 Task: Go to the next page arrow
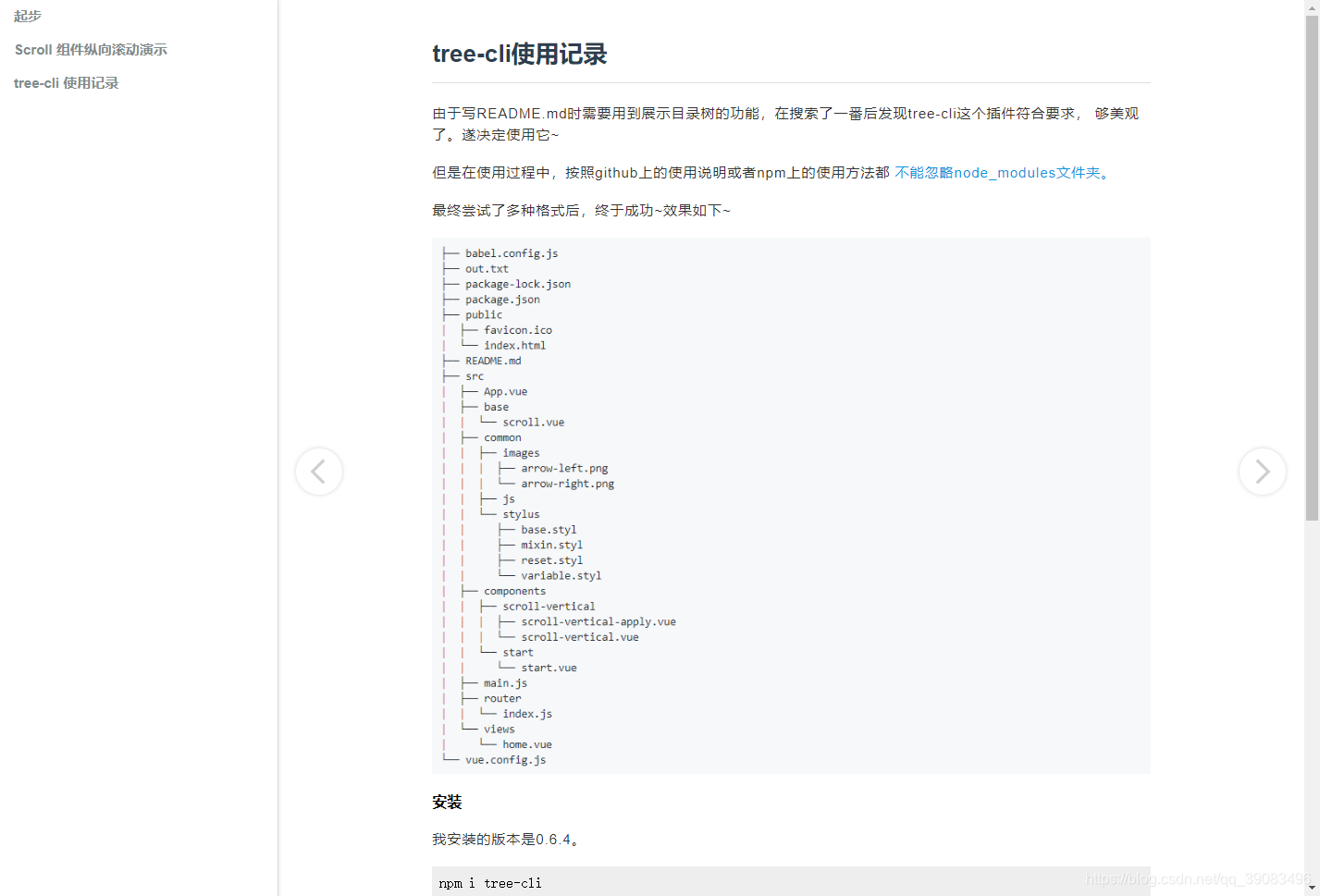[1263, 472]
